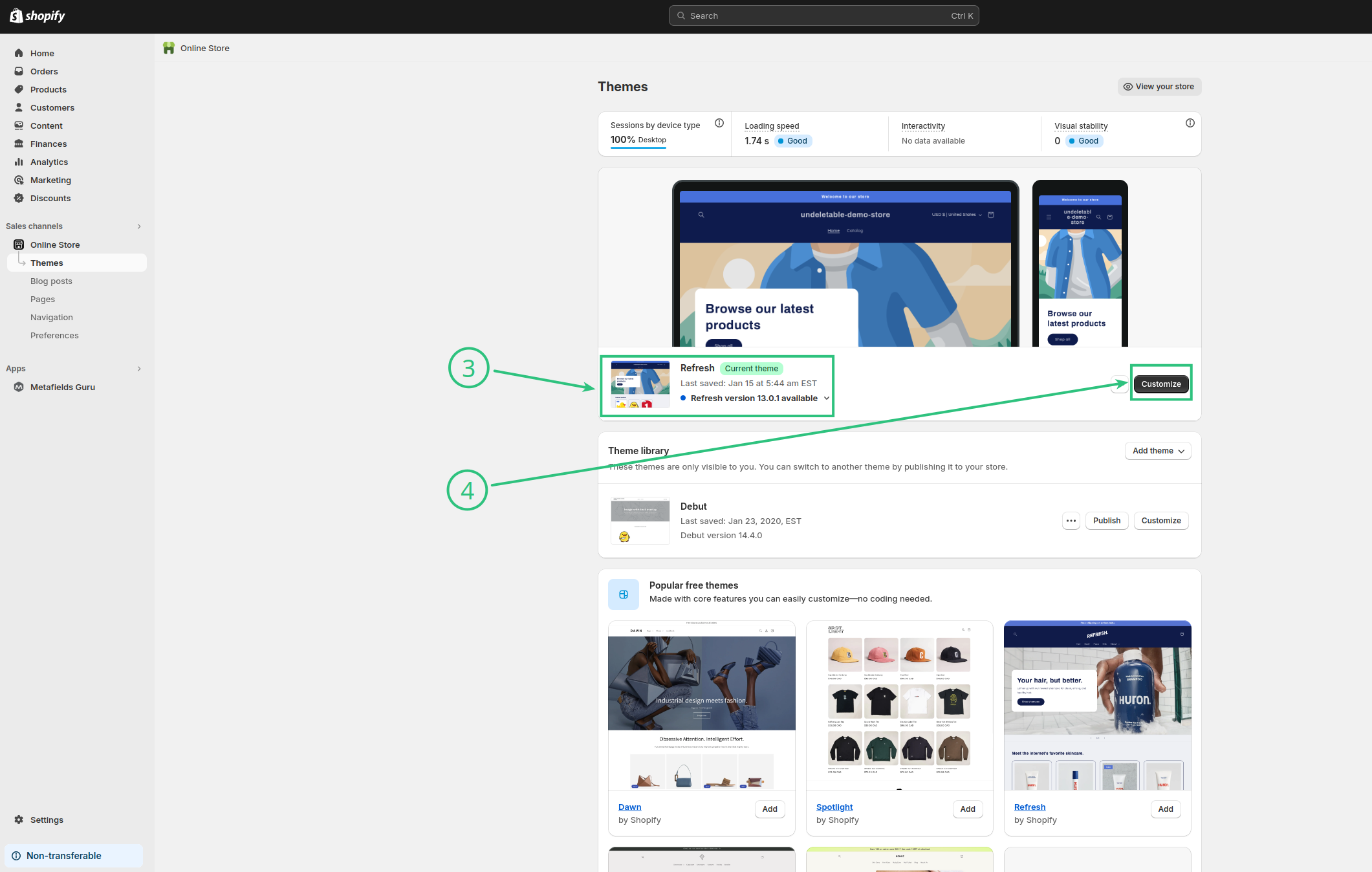Open Debut theme three-dots menu
The image size is (1372, 872).
tap(1071, 521)
